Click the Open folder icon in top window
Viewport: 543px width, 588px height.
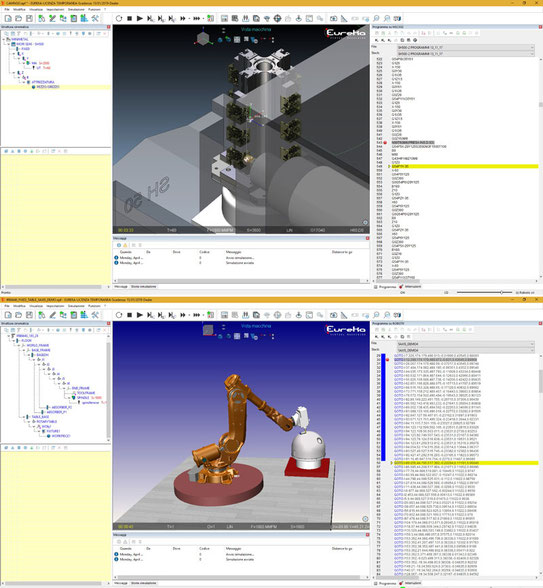18,18
